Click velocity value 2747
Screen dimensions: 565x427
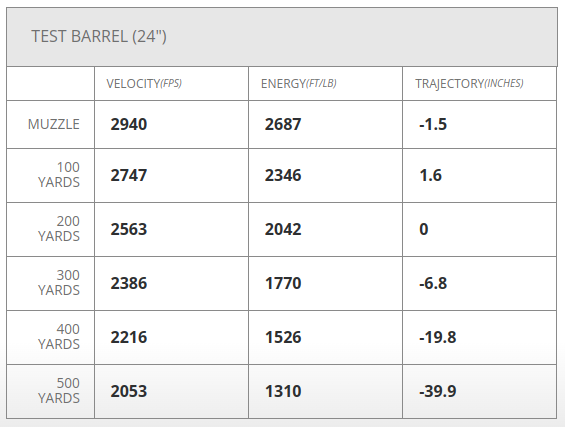tap(129, 175)
